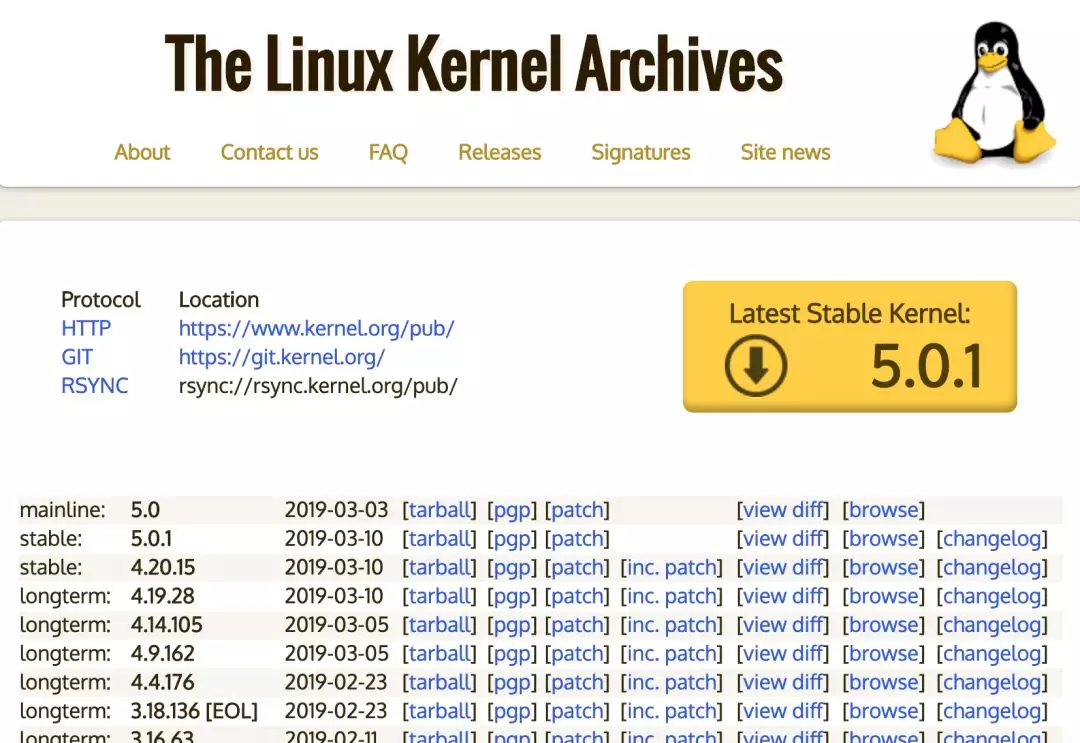The width and height of the screenshot is (1080, 743).
Task: Go to the Signatures page
Action: tap(641, 151)
